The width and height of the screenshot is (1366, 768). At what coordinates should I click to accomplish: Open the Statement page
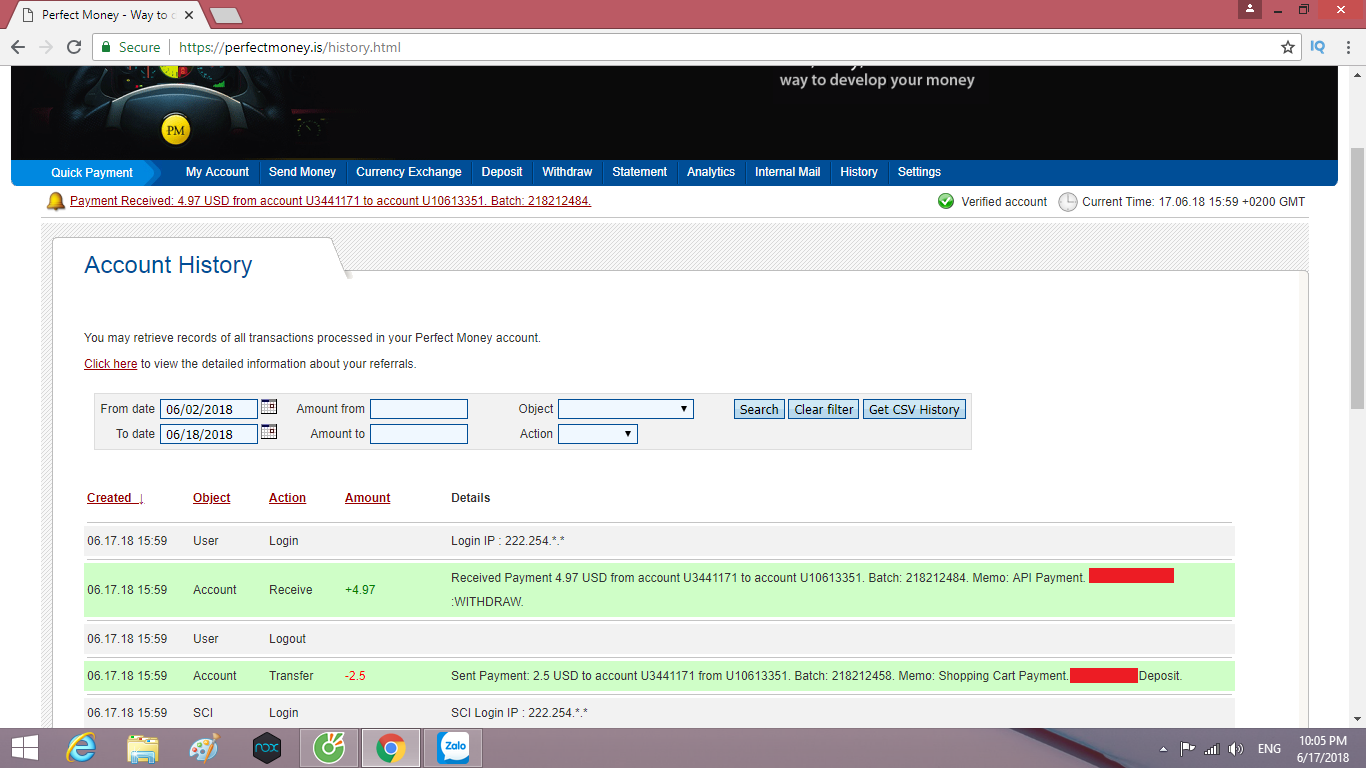pos(640,172)
